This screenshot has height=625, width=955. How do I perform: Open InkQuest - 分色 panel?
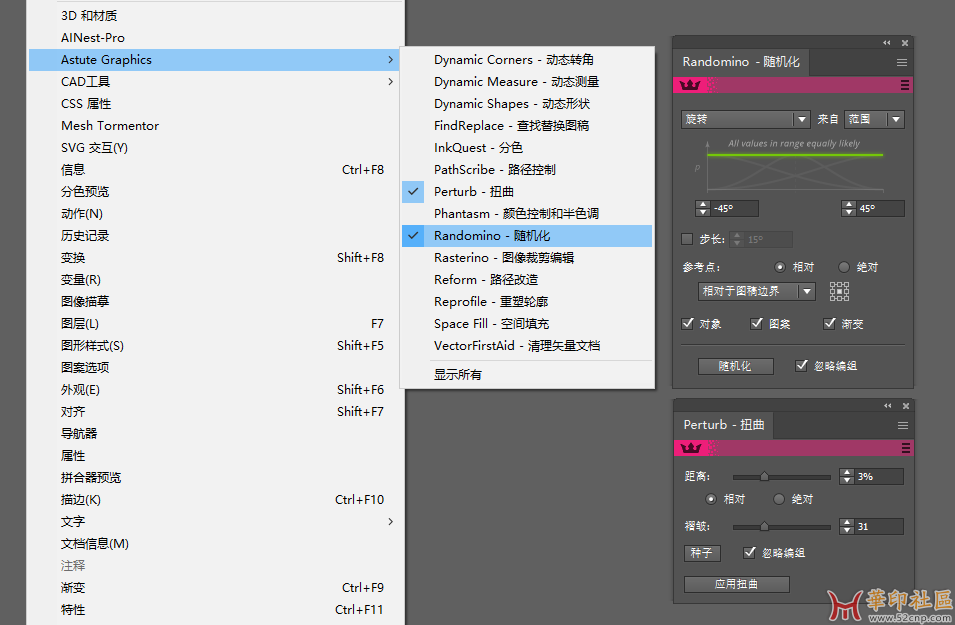pos(527,147)
